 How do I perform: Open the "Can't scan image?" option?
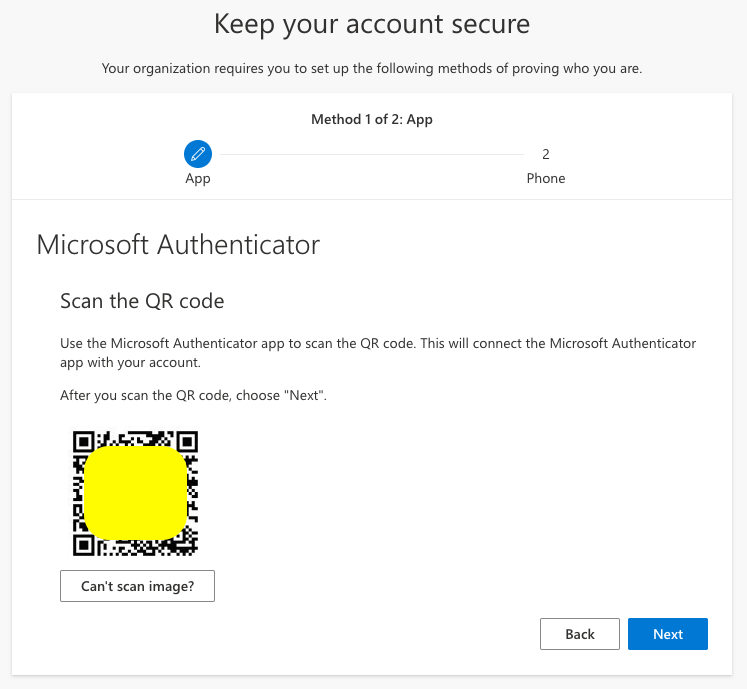click(x=137, y=586)
